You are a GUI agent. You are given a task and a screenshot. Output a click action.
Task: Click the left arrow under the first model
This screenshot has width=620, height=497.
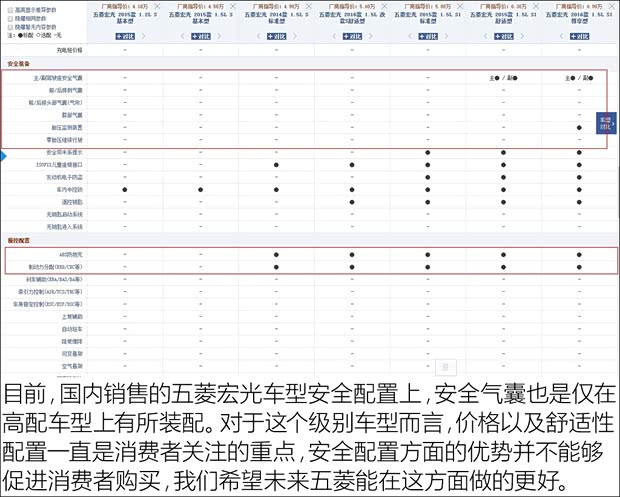(103, 35)
